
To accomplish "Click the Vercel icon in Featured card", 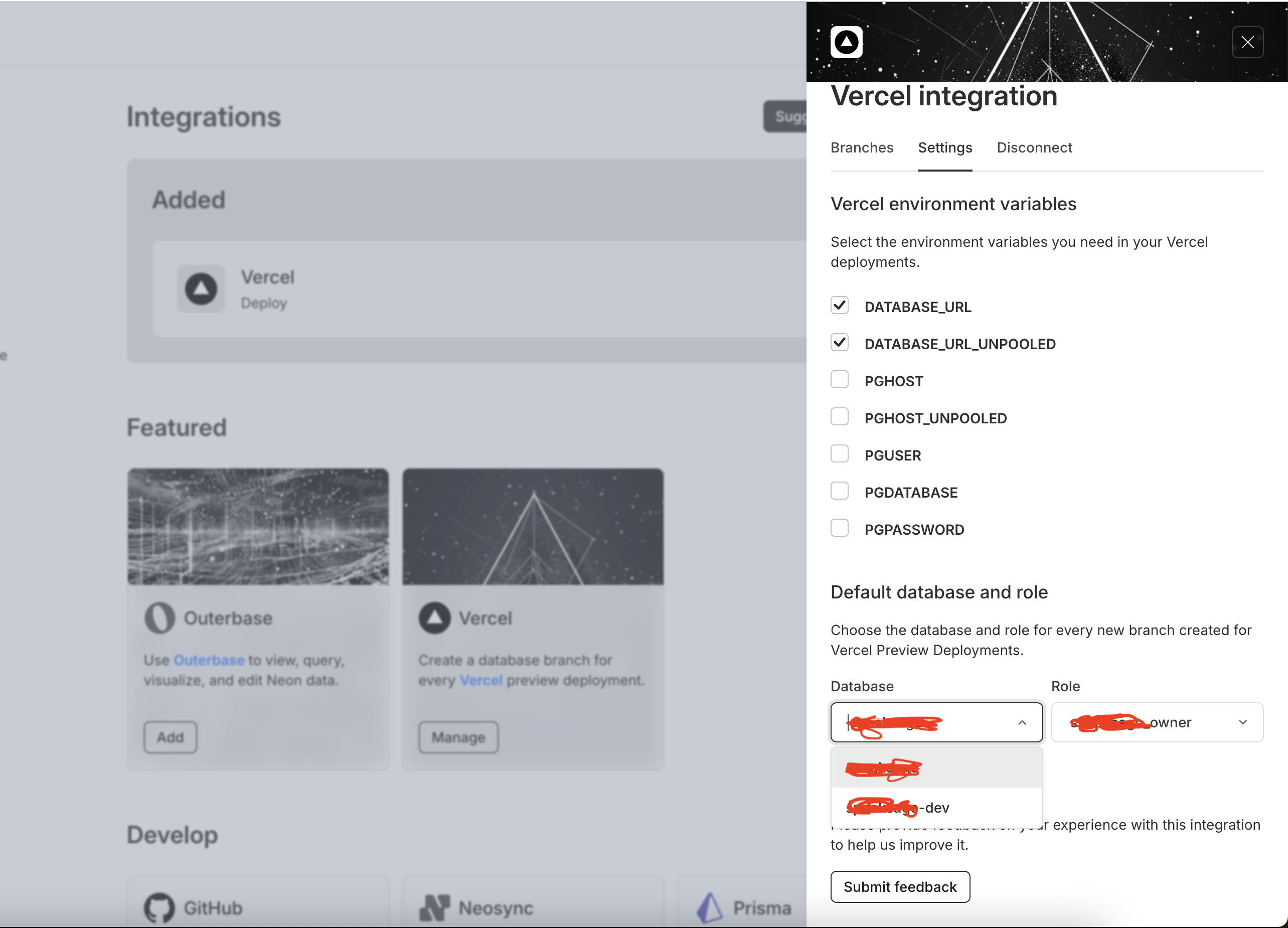I will tap(434, 617).
